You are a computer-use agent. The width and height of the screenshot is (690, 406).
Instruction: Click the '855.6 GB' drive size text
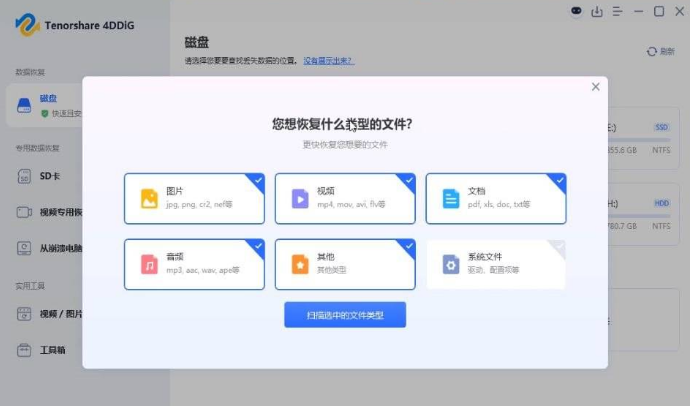click(x=622, y=150)
